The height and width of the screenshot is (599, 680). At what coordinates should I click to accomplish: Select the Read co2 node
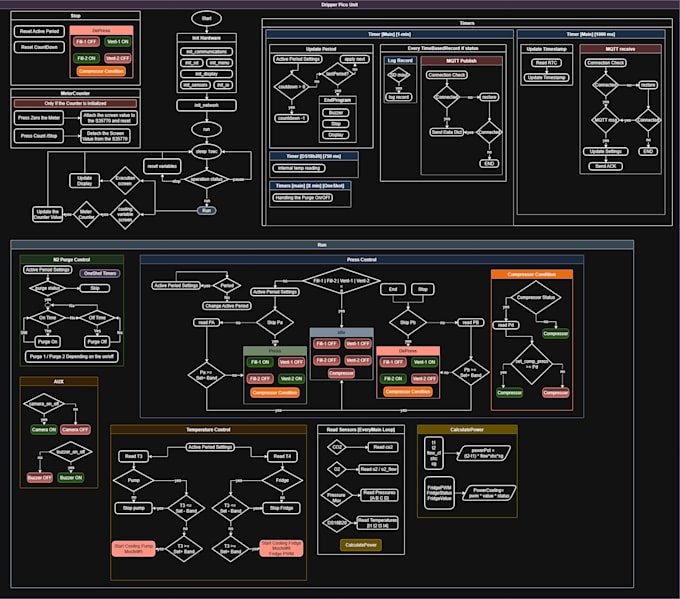pos(383,447)
